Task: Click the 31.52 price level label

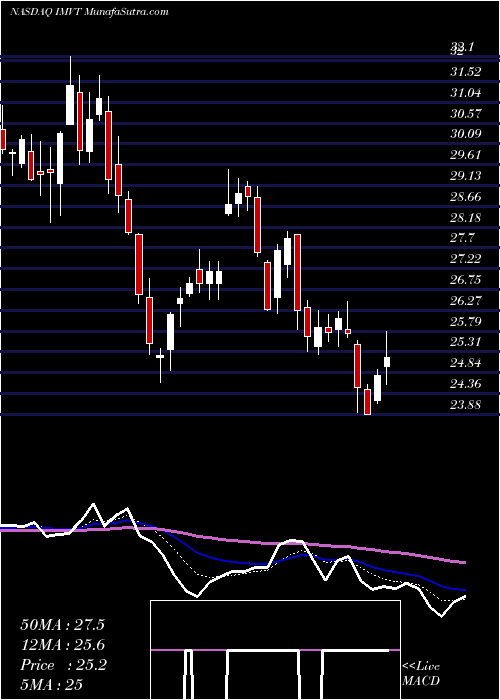Action: [x=466, y=72]
